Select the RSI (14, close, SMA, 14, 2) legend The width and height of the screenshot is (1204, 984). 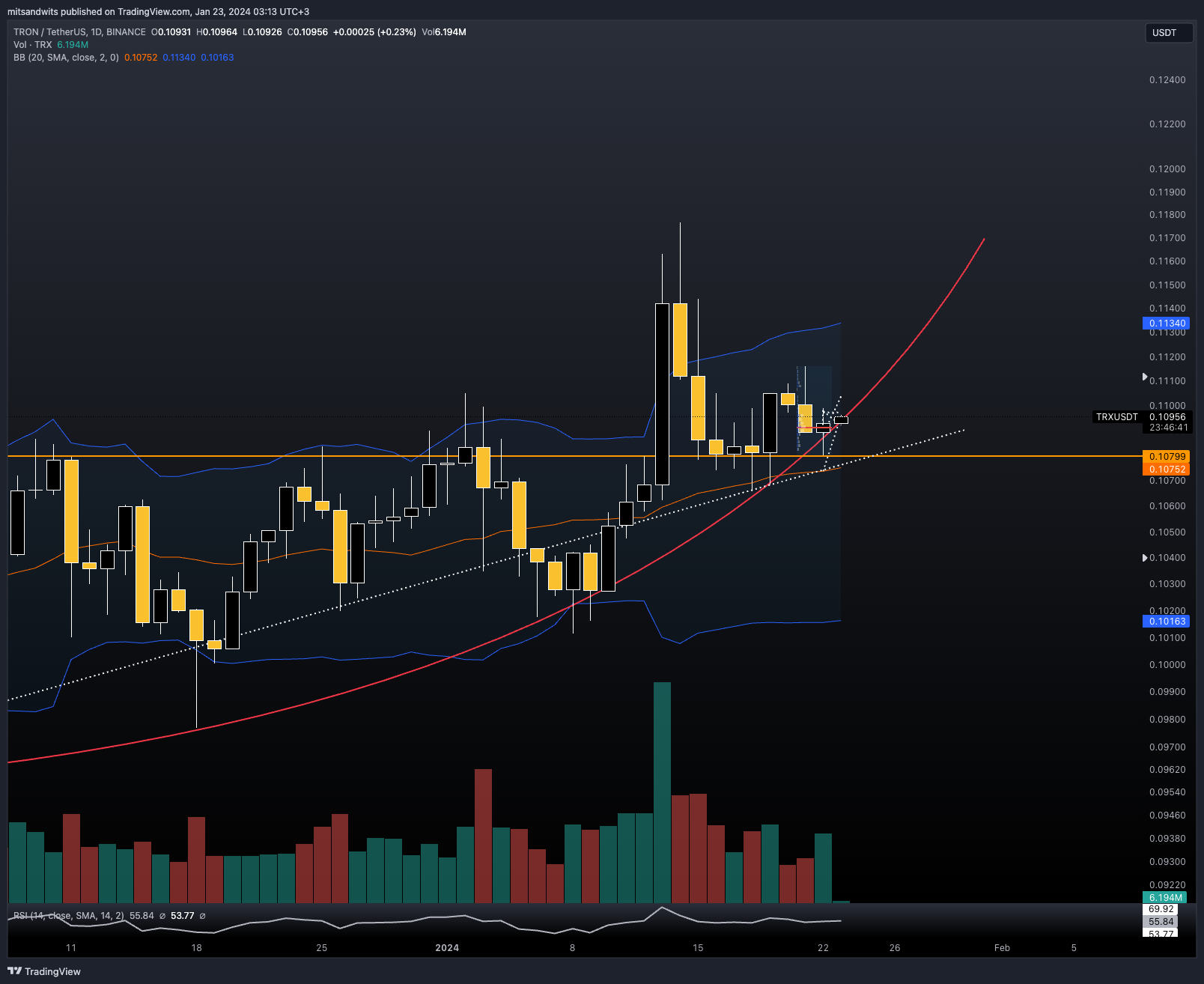pyautogui.click(x=69, y=916)
